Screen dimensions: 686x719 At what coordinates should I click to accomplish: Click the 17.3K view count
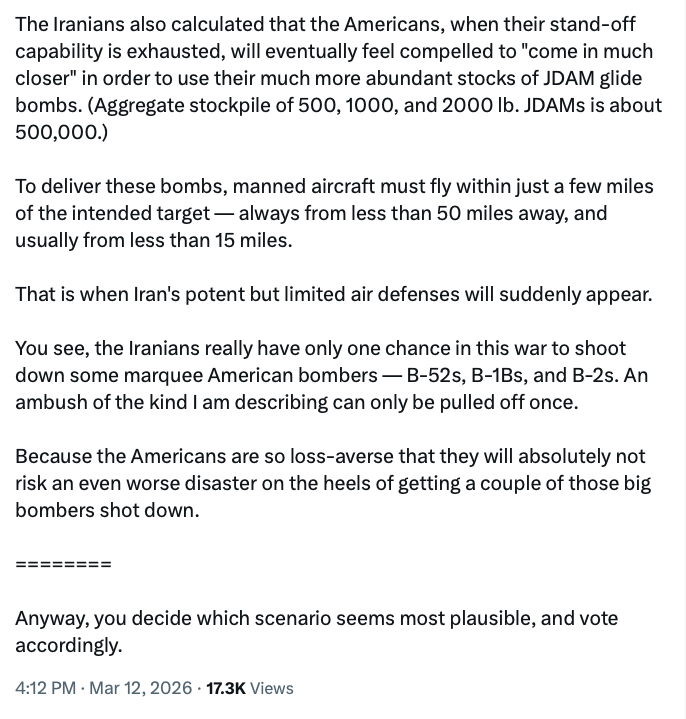225,688
